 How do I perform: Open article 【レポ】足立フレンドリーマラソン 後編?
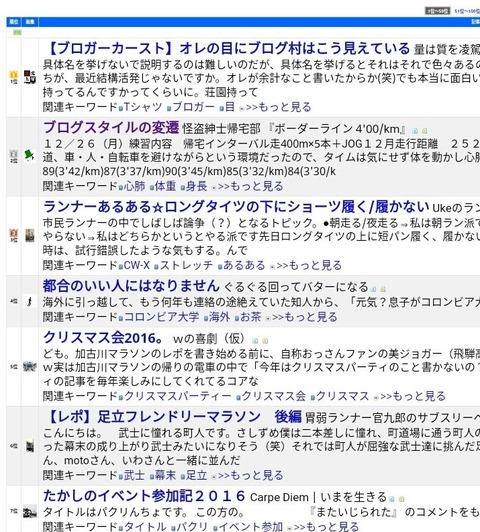[x=173, y=416]
